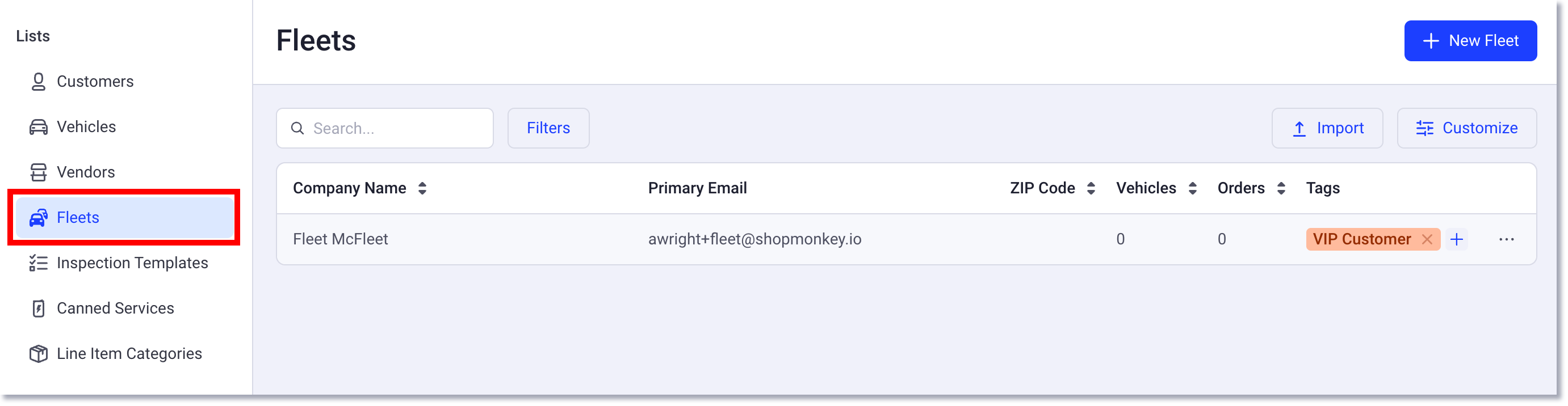This screenshot has height=406, width=1568.
Task: Open Inspection Templates via checklist icon
Action: [x=39, y=263]
